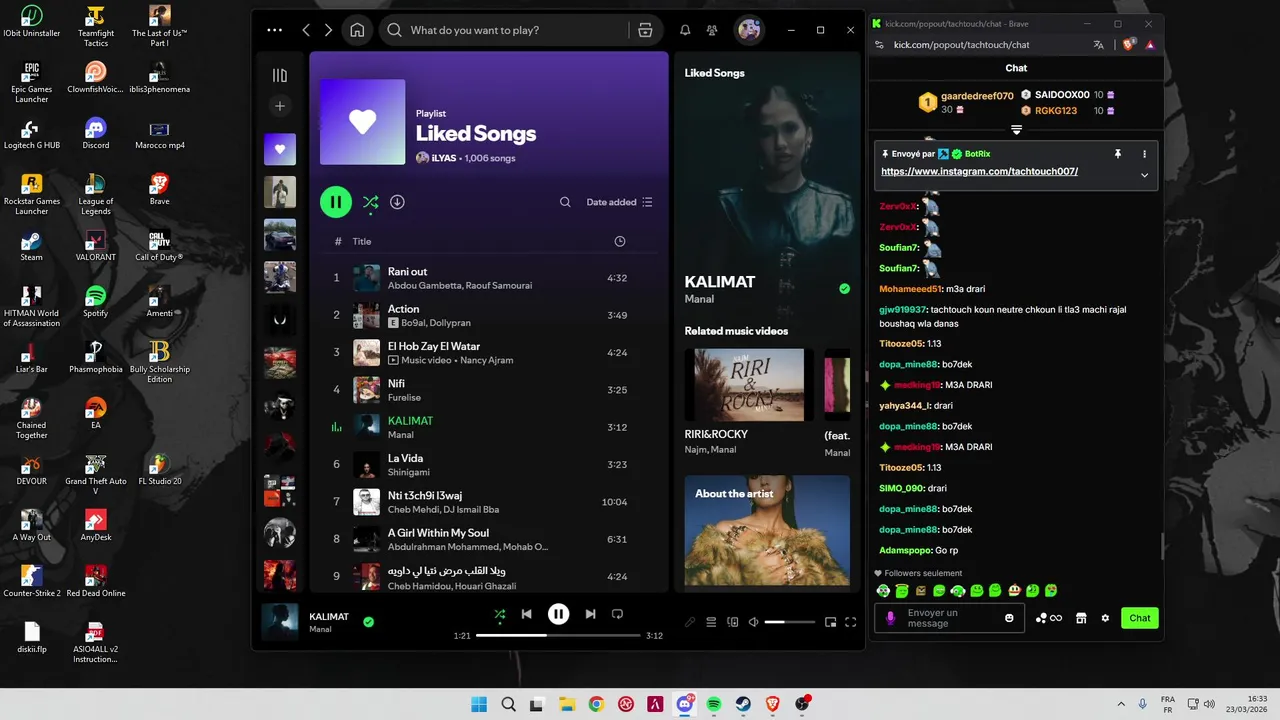The width and height of the screenshot is (1280, 720).
Task: Pause playlist with the large green button
Action: coord(336,202)
